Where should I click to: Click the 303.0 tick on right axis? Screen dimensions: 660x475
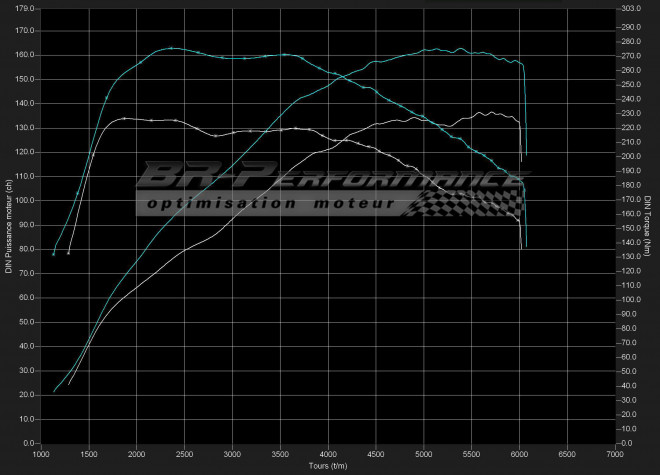tap(630, 7)
